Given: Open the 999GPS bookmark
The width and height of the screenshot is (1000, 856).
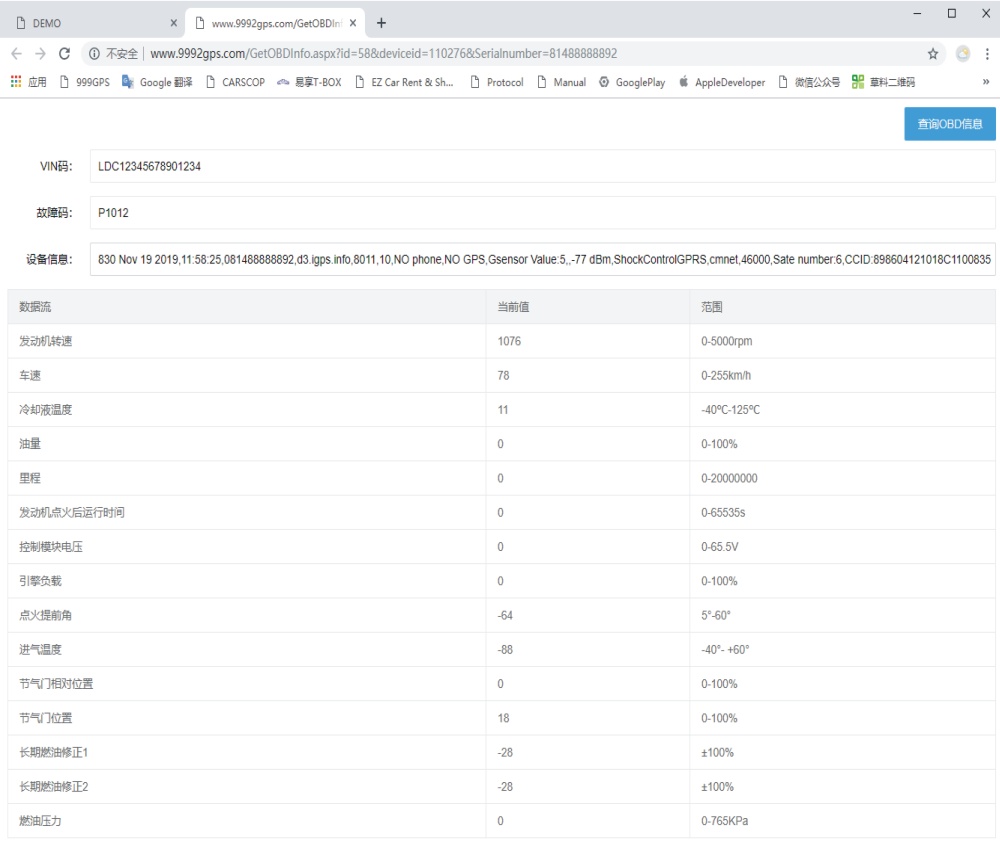Looking at the screenshot, I should point(85,82).
